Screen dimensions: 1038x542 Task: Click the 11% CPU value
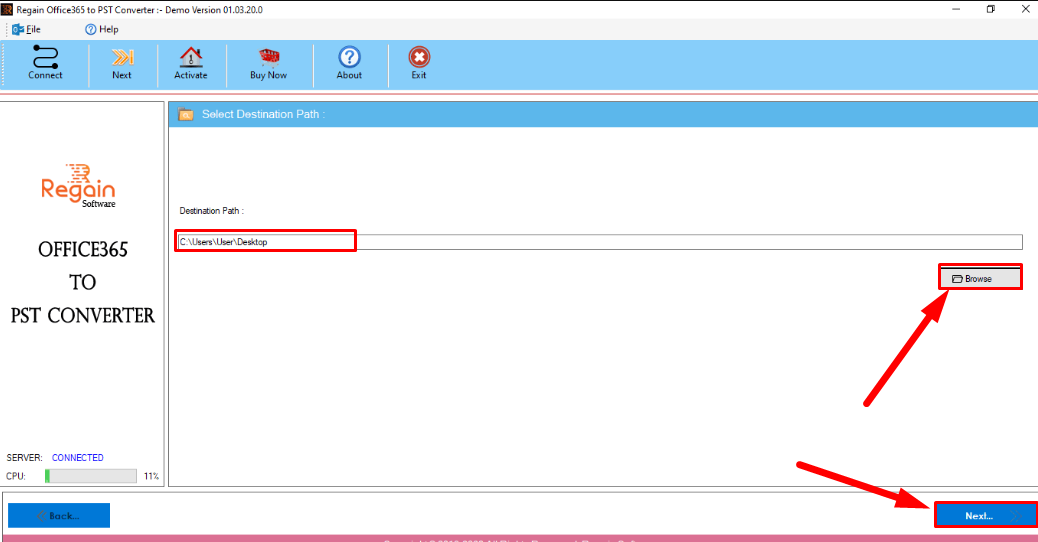coord(151,476)
